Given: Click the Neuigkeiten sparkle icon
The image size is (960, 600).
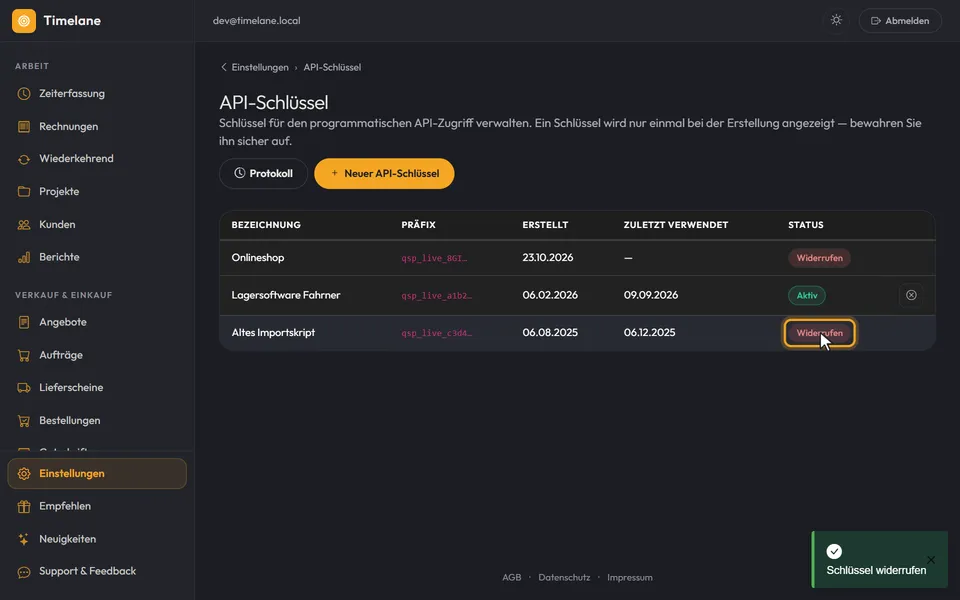Looking at the screenshot, I should [24, 539].
